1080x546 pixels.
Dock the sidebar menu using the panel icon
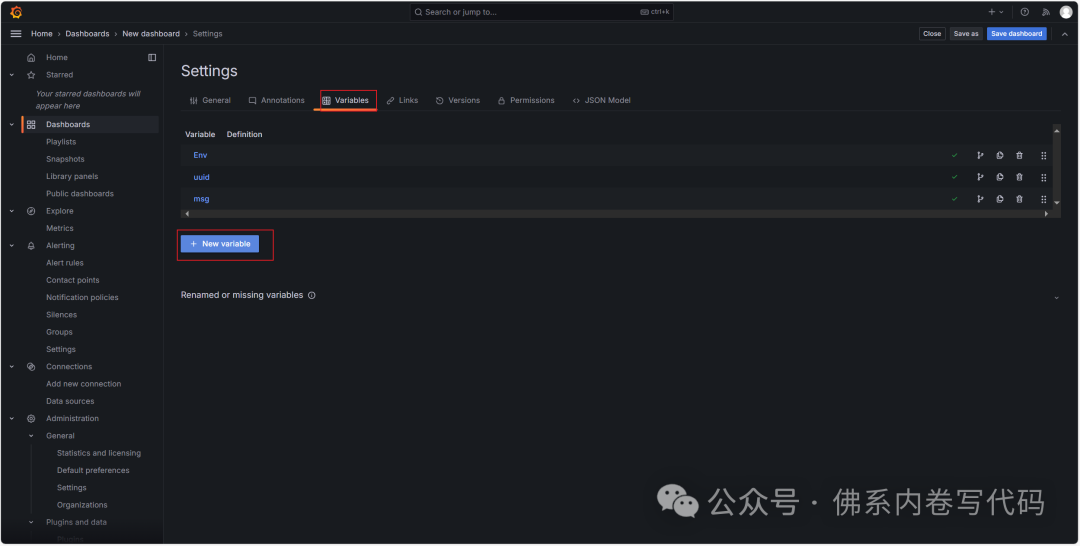point(152,58)
